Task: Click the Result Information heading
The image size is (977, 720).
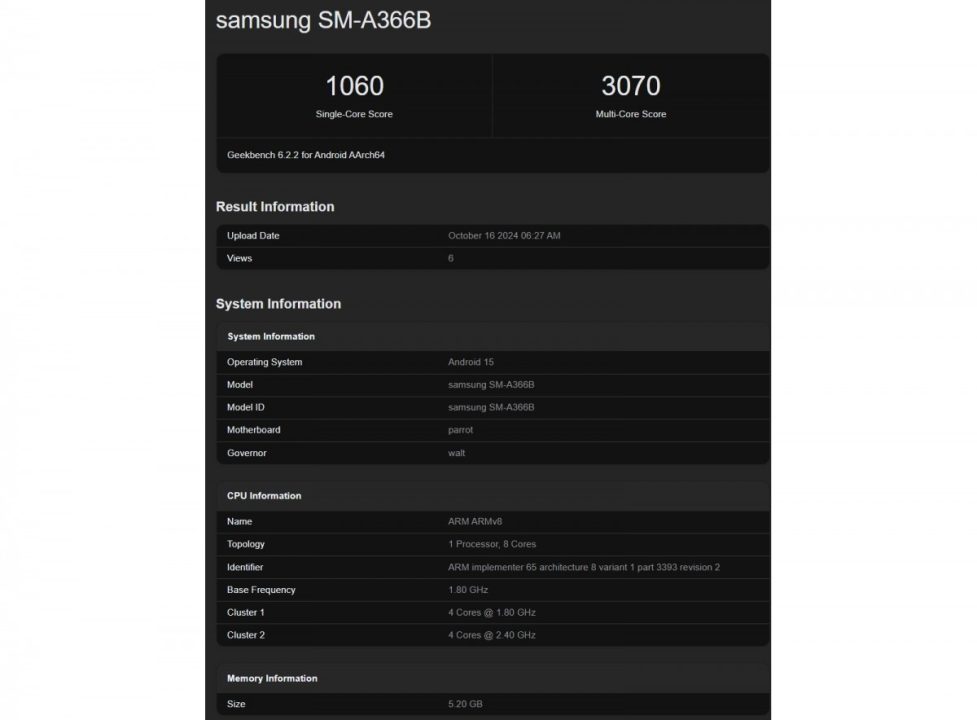Action: (x=274, y=206)
